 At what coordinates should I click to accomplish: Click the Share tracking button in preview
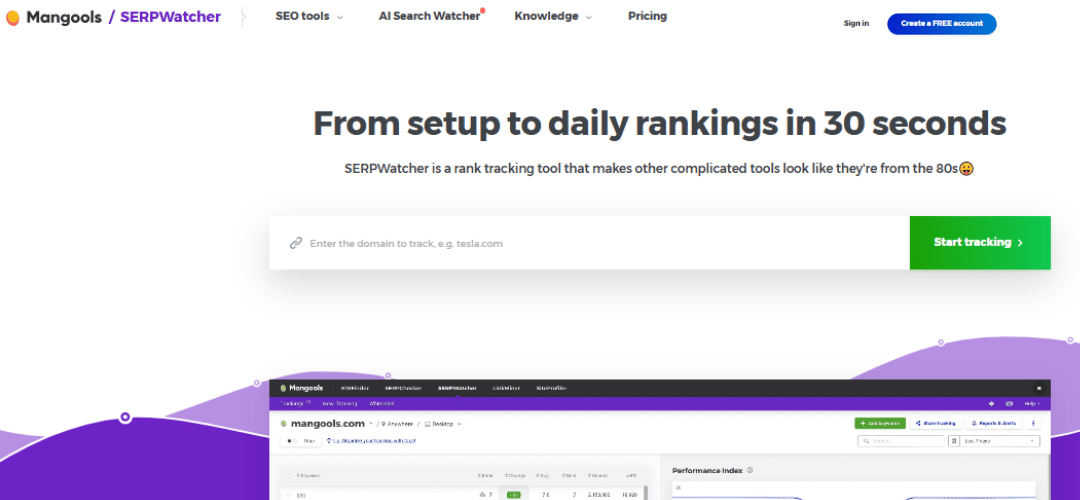click(x=935, y=424)
